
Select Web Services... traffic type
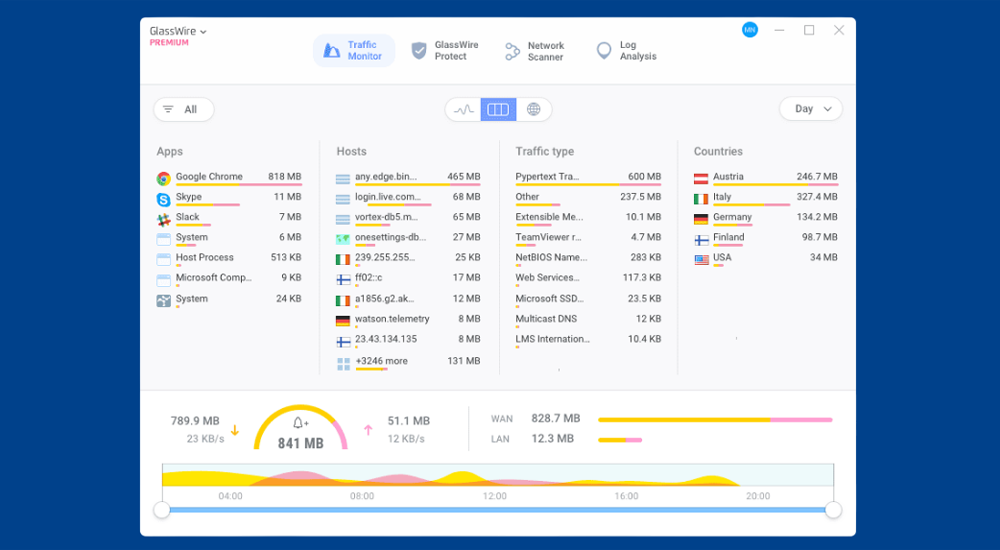[588, 279]
